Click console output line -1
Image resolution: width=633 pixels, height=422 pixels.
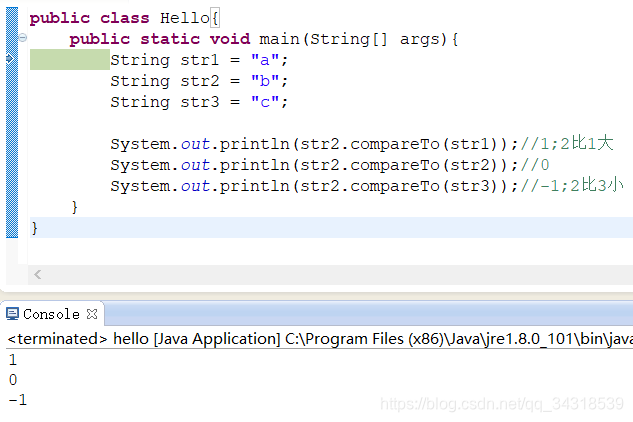coord(18,400)
